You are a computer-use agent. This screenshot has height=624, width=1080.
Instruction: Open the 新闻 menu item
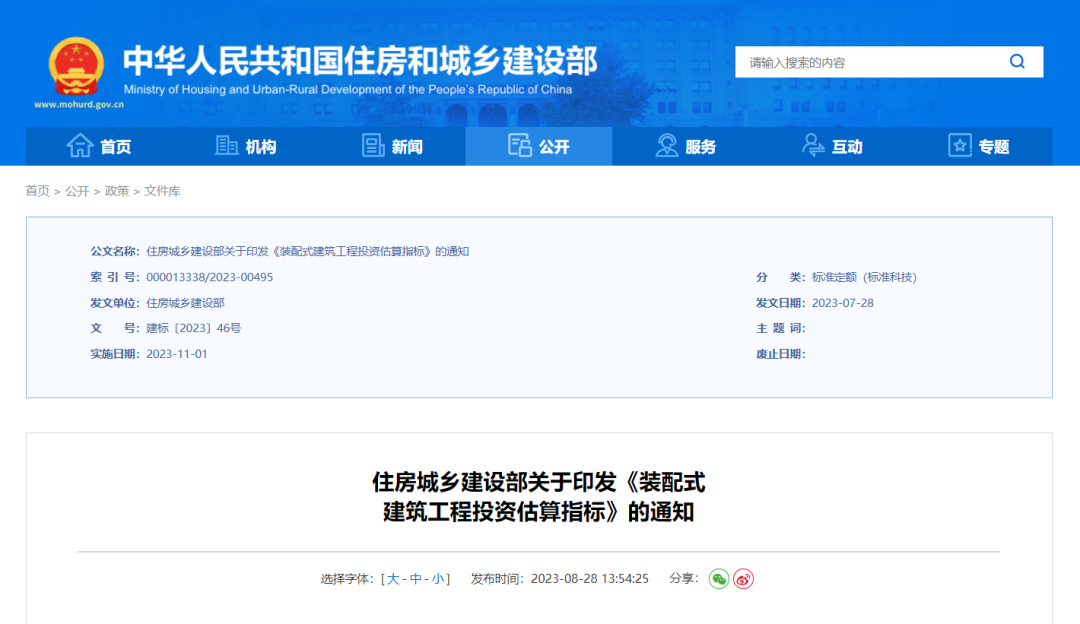[x=401, y=145]
